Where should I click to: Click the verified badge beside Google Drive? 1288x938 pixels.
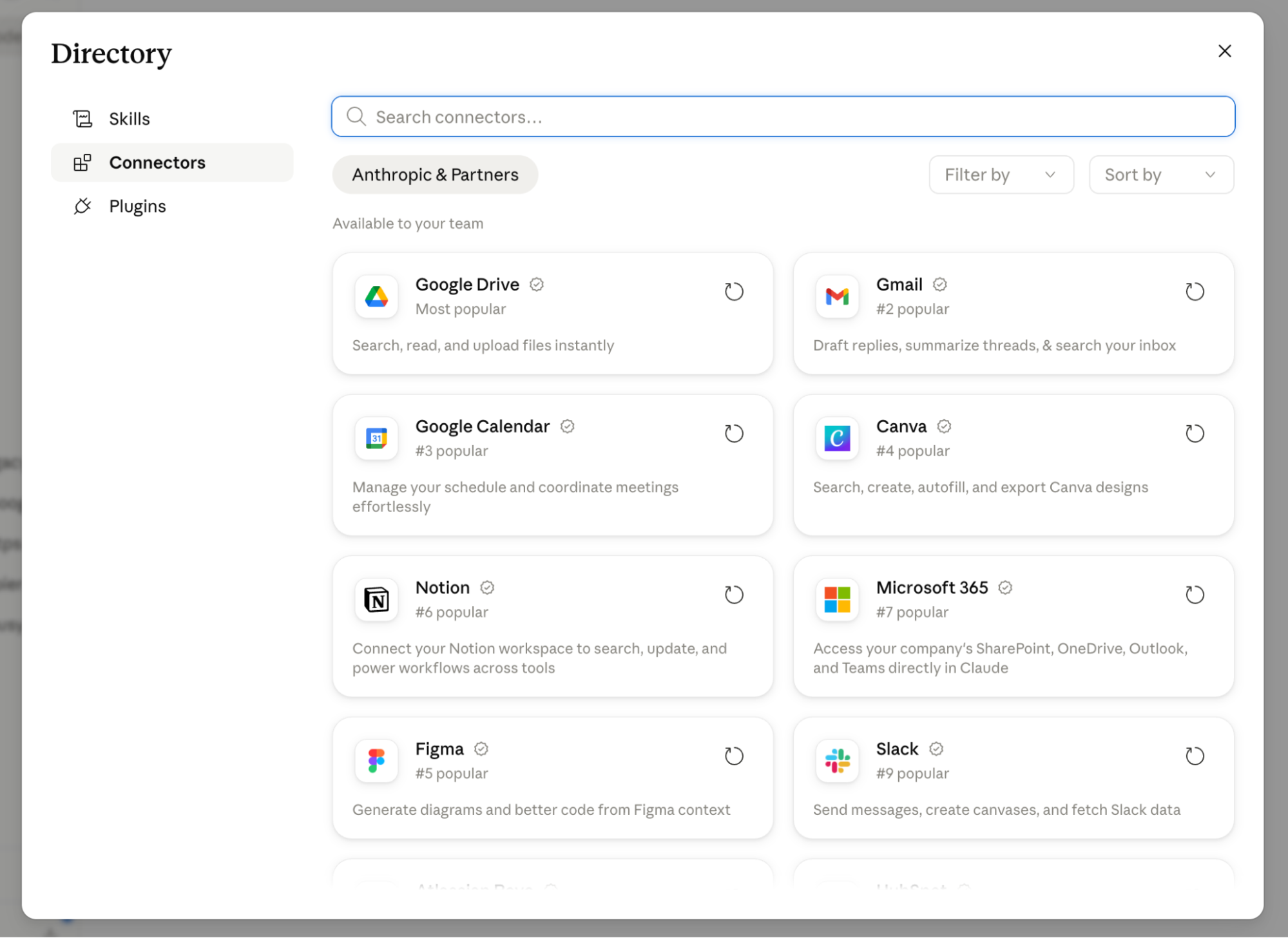tap(537, 284)
